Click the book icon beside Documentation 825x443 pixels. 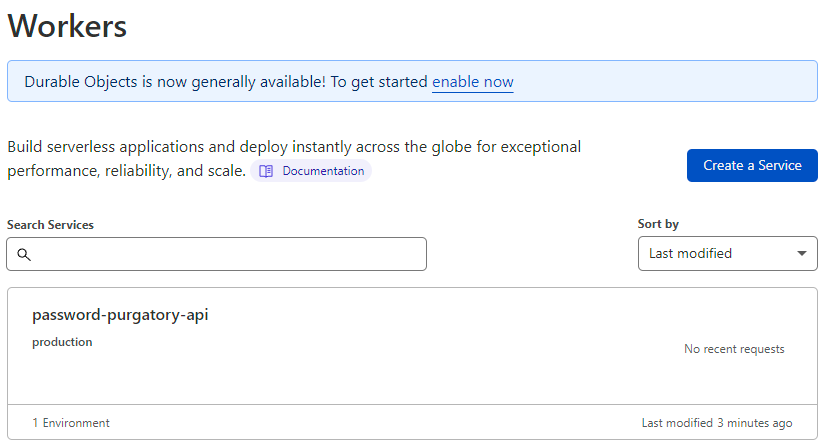266,171
